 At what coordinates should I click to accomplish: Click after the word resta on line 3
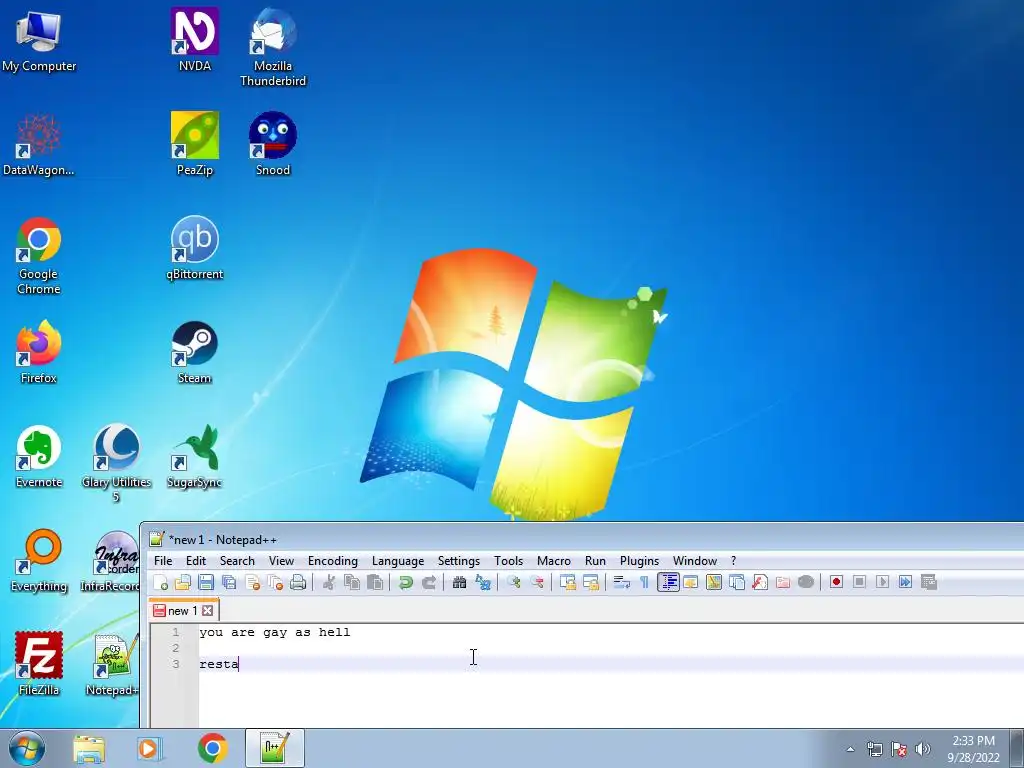[240, 664]
